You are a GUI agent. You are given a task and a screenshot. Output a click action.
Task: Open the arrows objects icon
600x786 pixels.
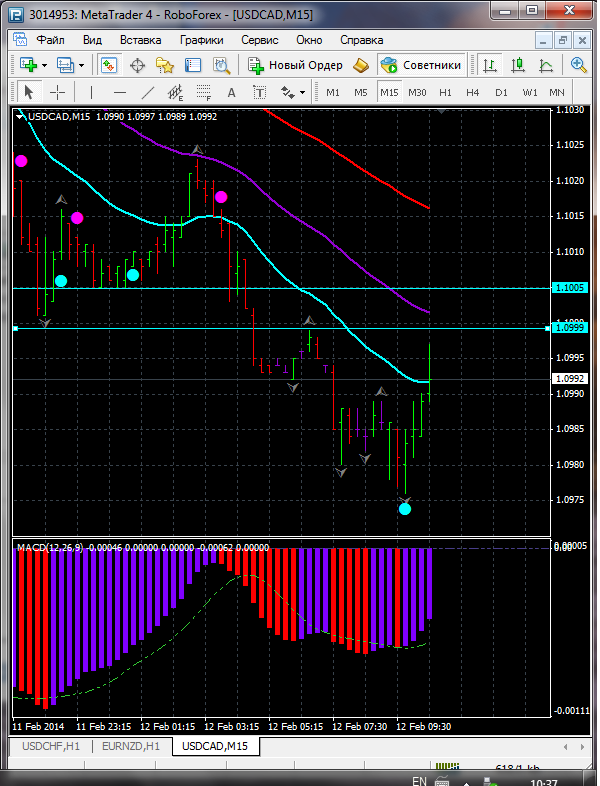click(287, 92)
